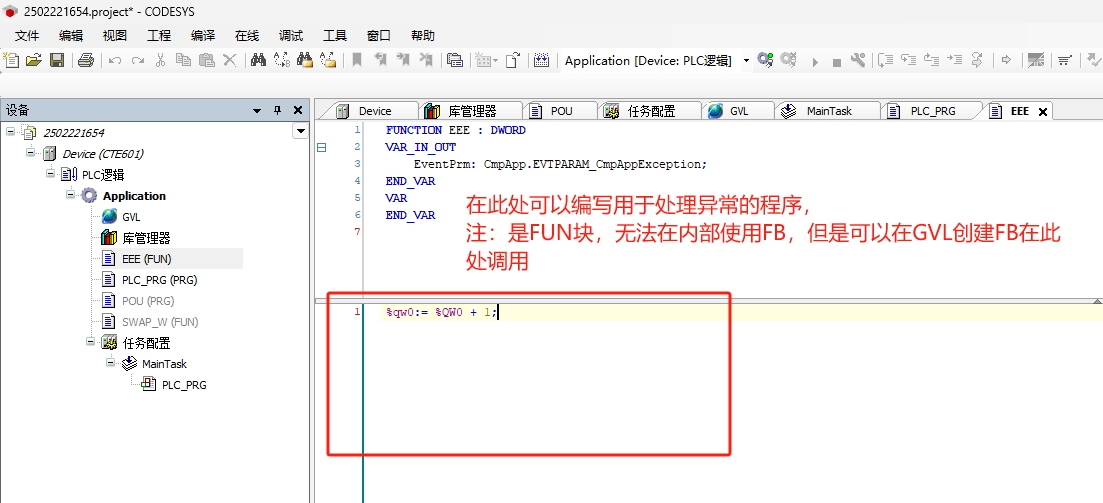The height and width of the screenshot is (503, 1103).
Task: Stop the application with Stop icon
Action: [x=836, y=62]
